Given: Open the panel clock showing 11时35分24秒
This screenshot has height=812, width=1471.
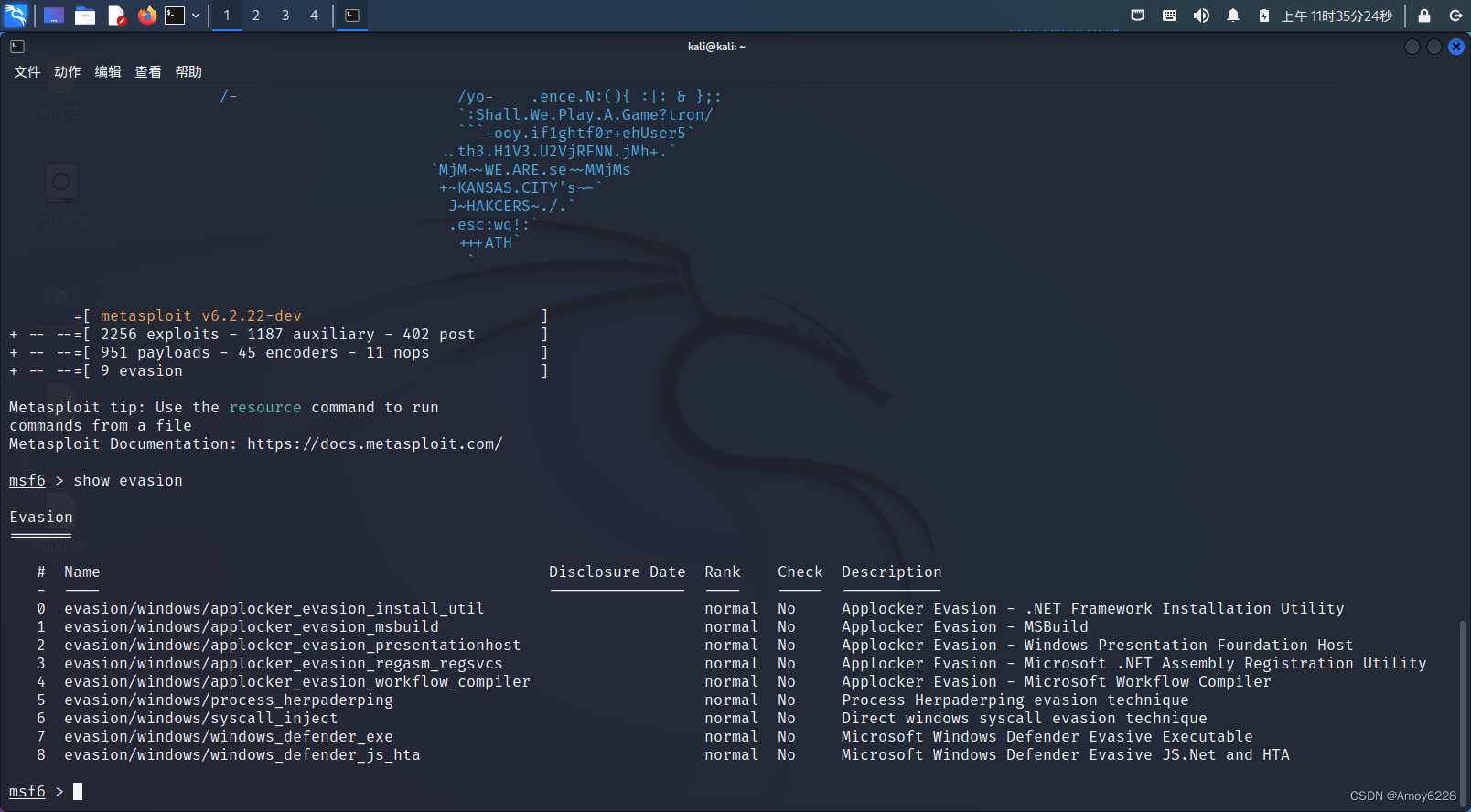Looking at the screenshot, I should (1337, 16).
